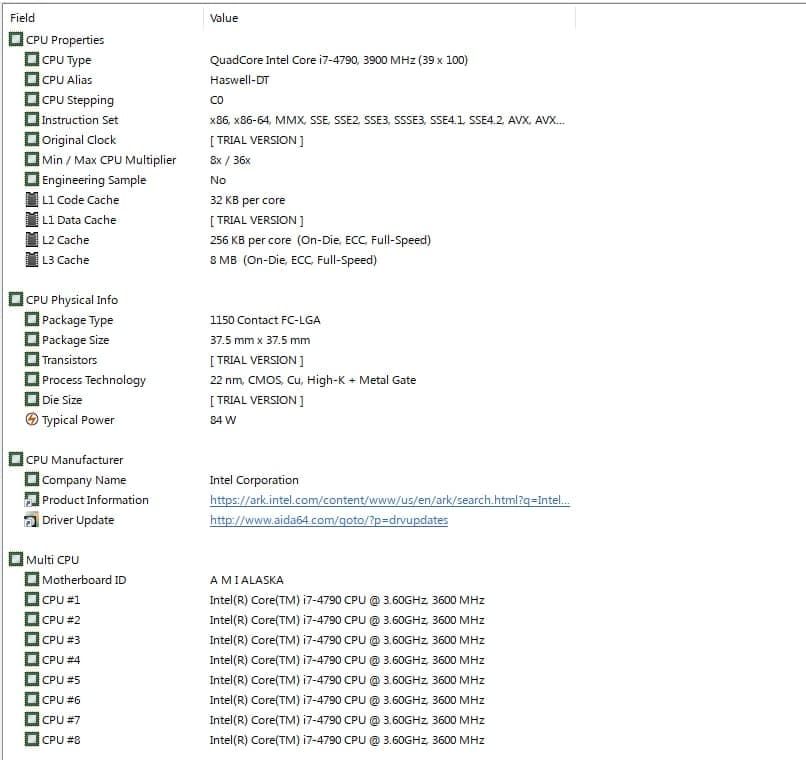Select the CPU Physical Info heading

72,300
